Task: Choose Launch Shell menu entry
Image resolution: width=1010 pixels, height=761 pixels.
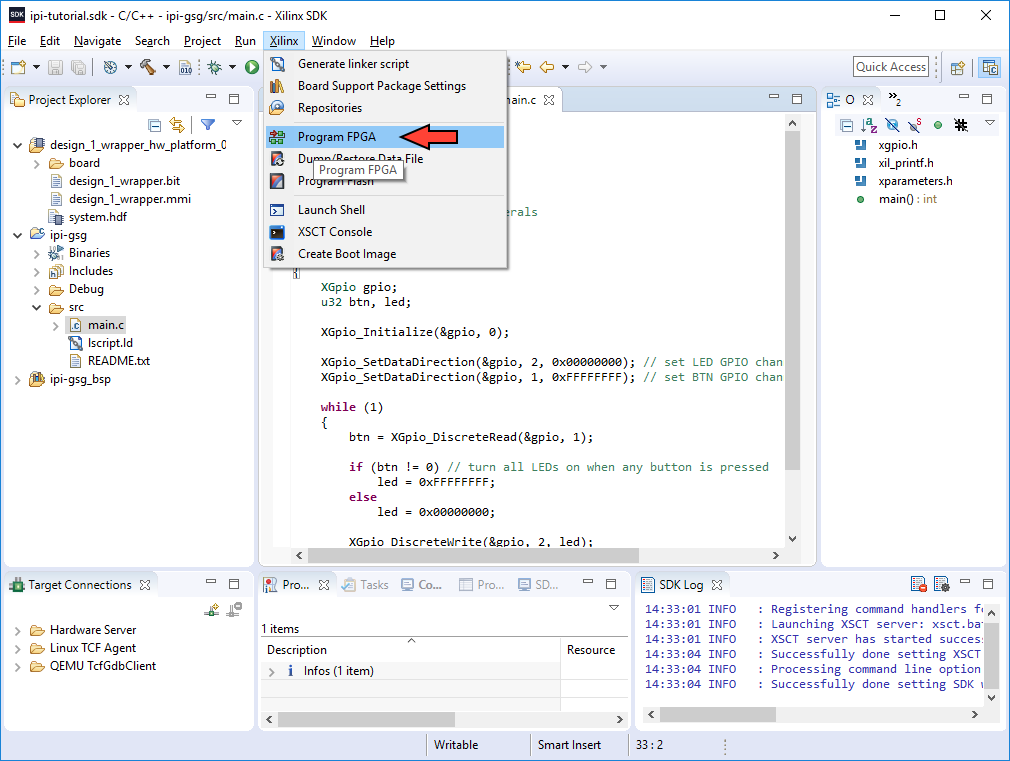Action: point(385,210)
